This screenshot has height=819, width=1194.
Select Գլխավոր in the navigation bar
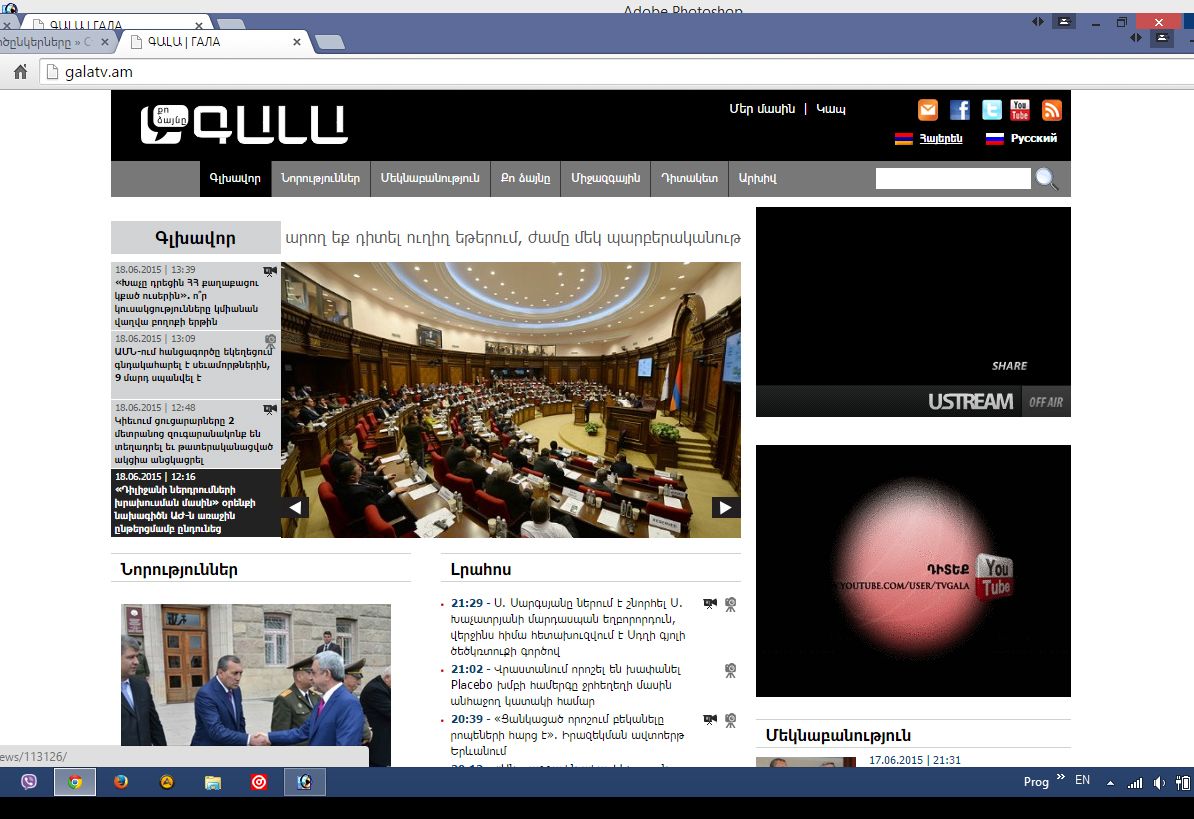[x=235, y=179]
